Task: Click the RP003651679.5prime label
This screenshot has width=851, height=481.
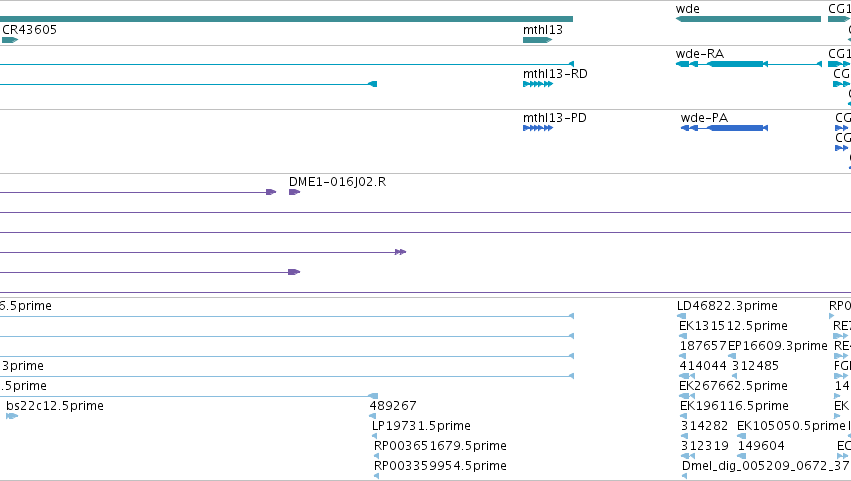Action: pos(440,446)
